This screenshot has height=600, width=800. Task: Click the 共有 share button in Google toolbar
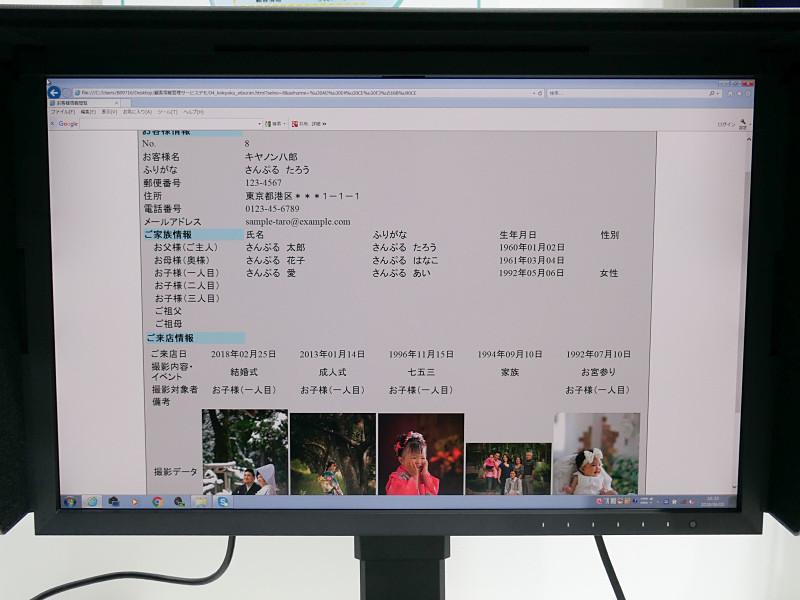click(x=300, y=123)
